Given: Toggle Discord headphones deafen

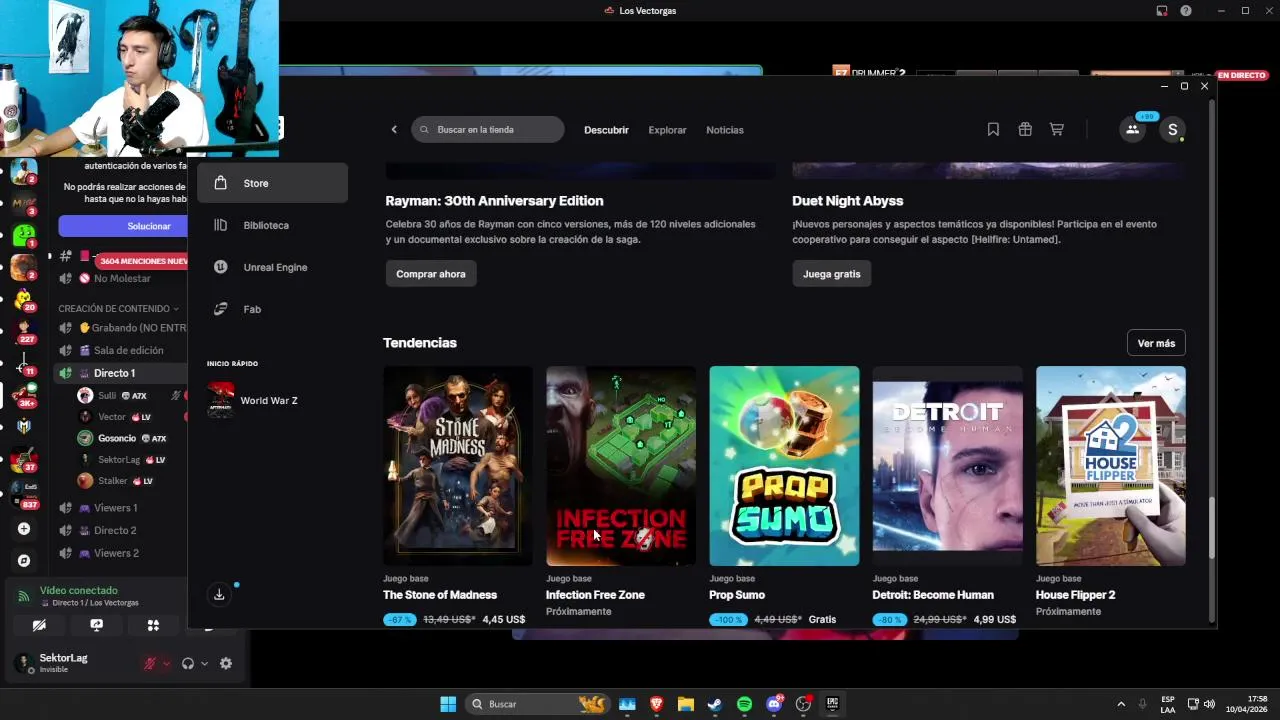Looking at the screenshot, I should click(188, 663).
